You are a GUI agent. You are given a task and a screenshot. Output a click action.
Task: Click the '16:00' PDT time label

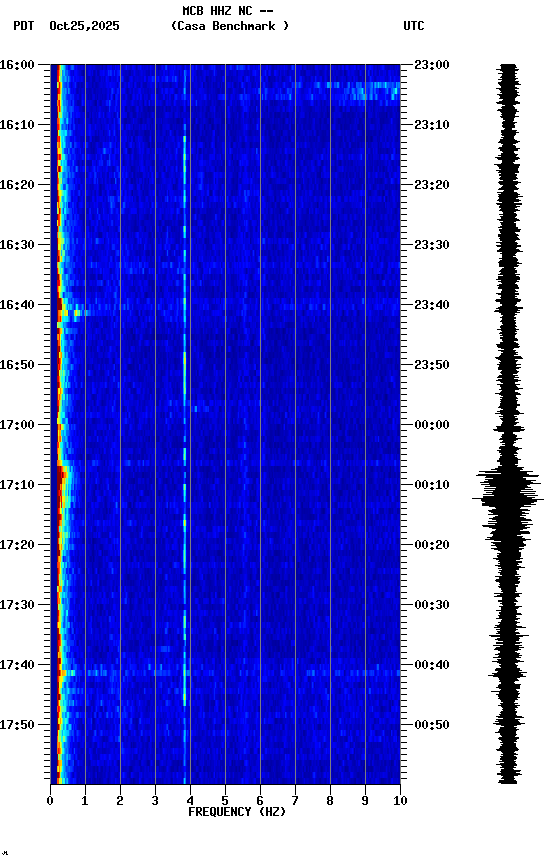[x=17, y=64]
